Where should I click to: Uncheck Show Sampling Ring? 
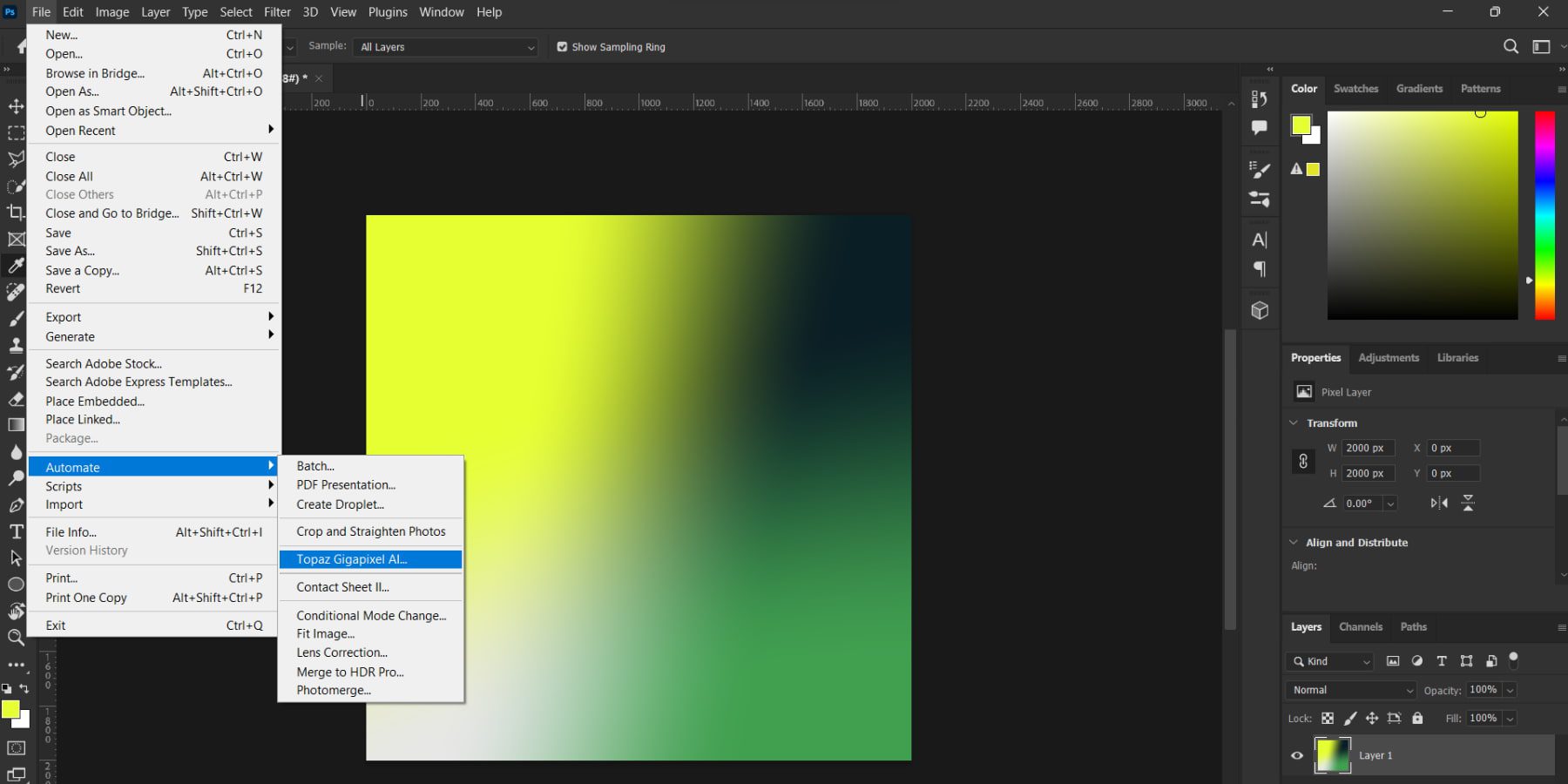pos(563,47)
